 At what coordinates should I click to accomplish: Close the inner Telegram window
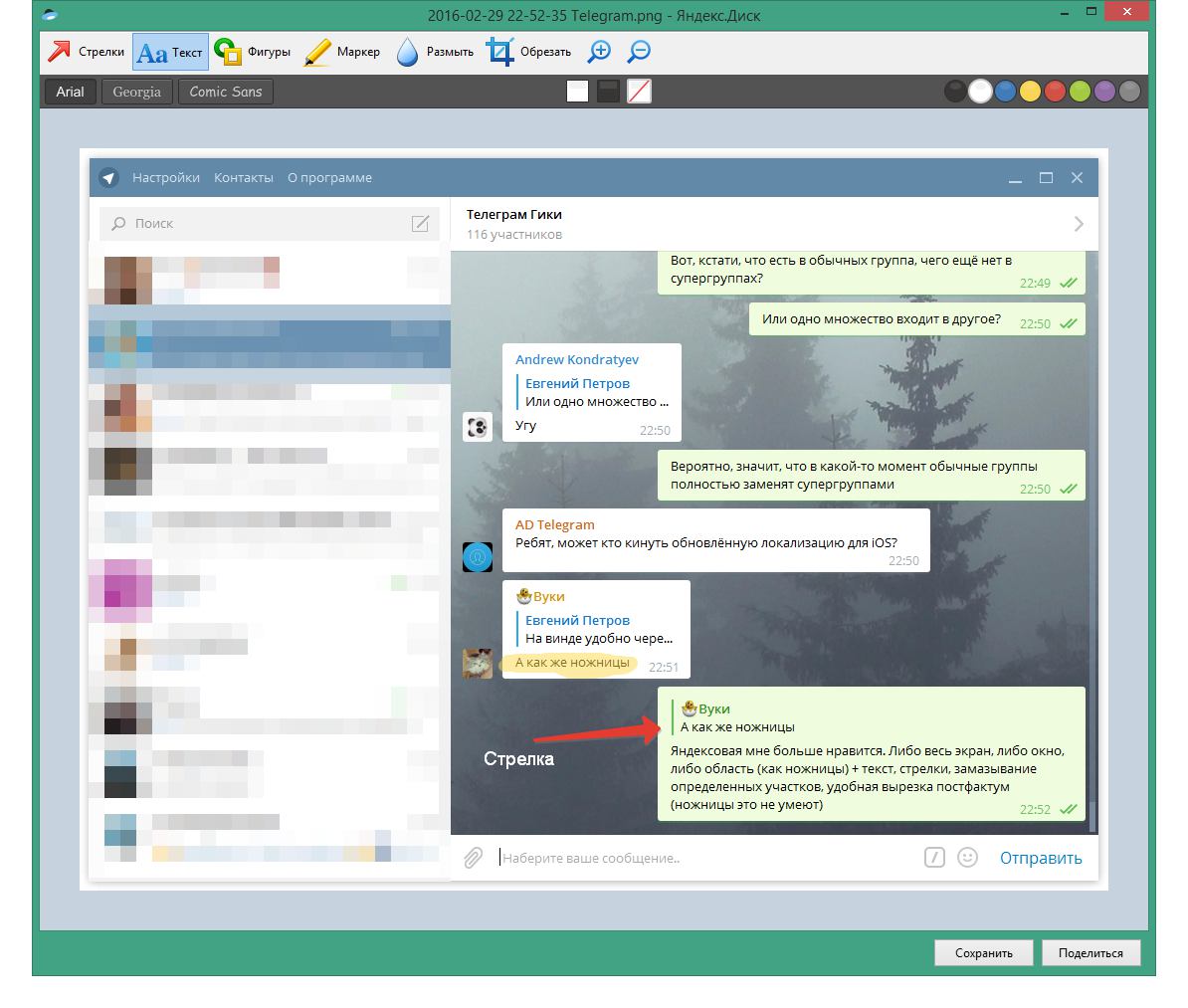point(1077,177)
